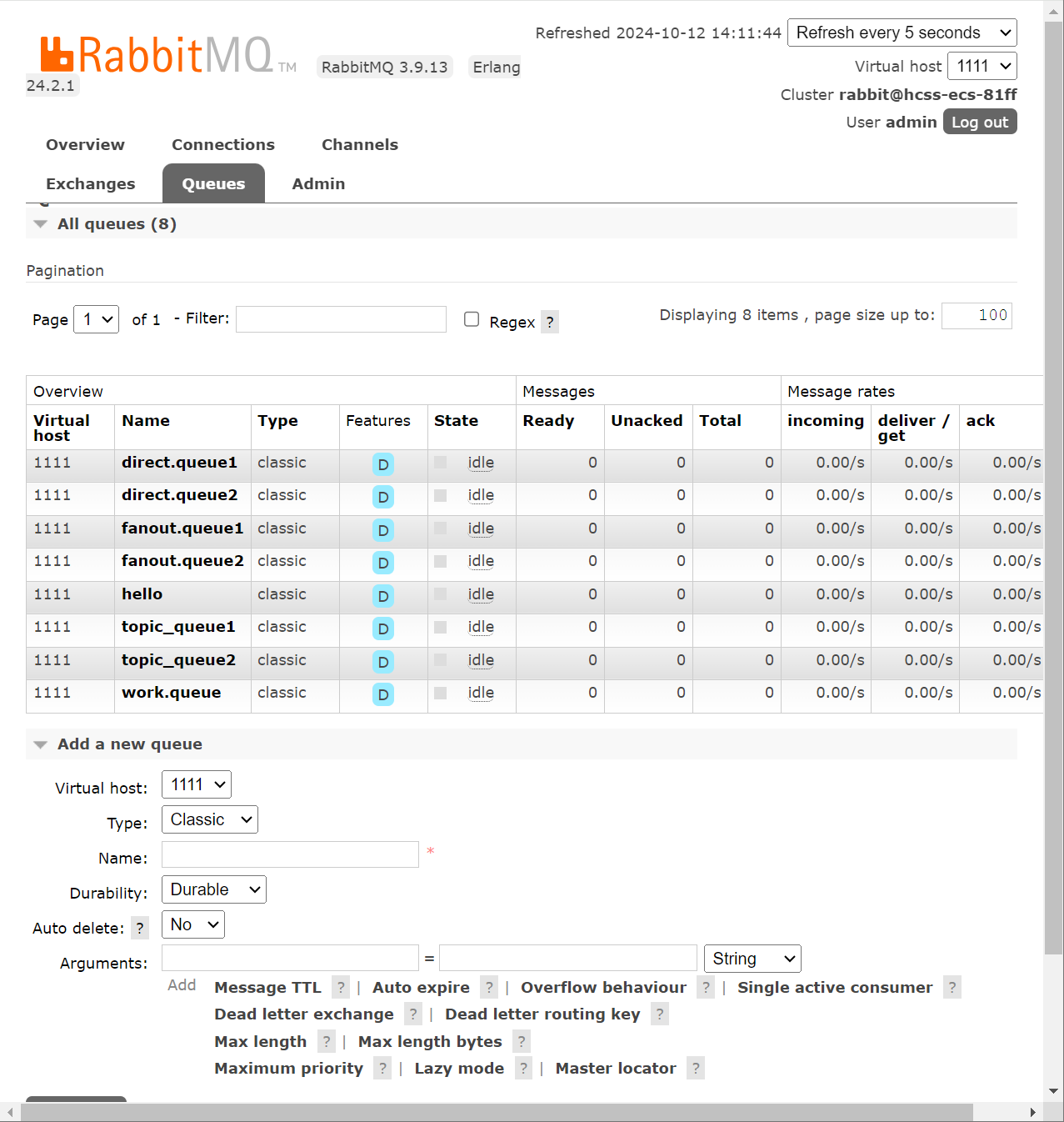This screenshot has height=1122, width=1064.
Task: Click the D feature badge for topic_queue1
Action: point(383,629)
